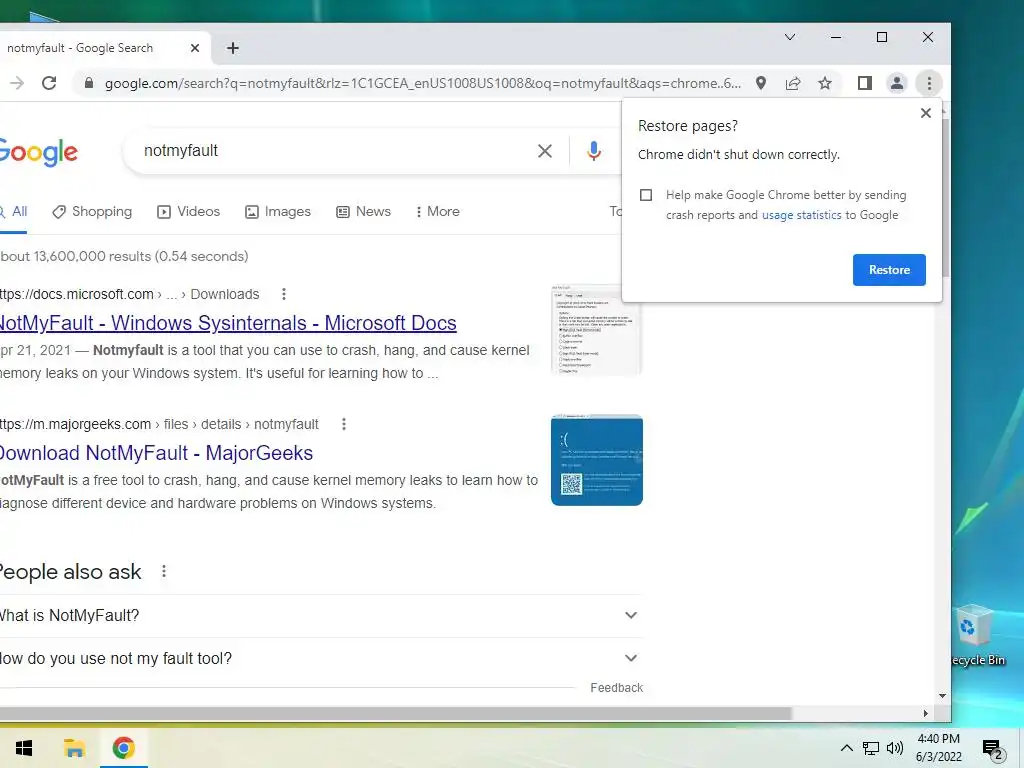Start voice search with the microphone icon

[x=594, y=151]
